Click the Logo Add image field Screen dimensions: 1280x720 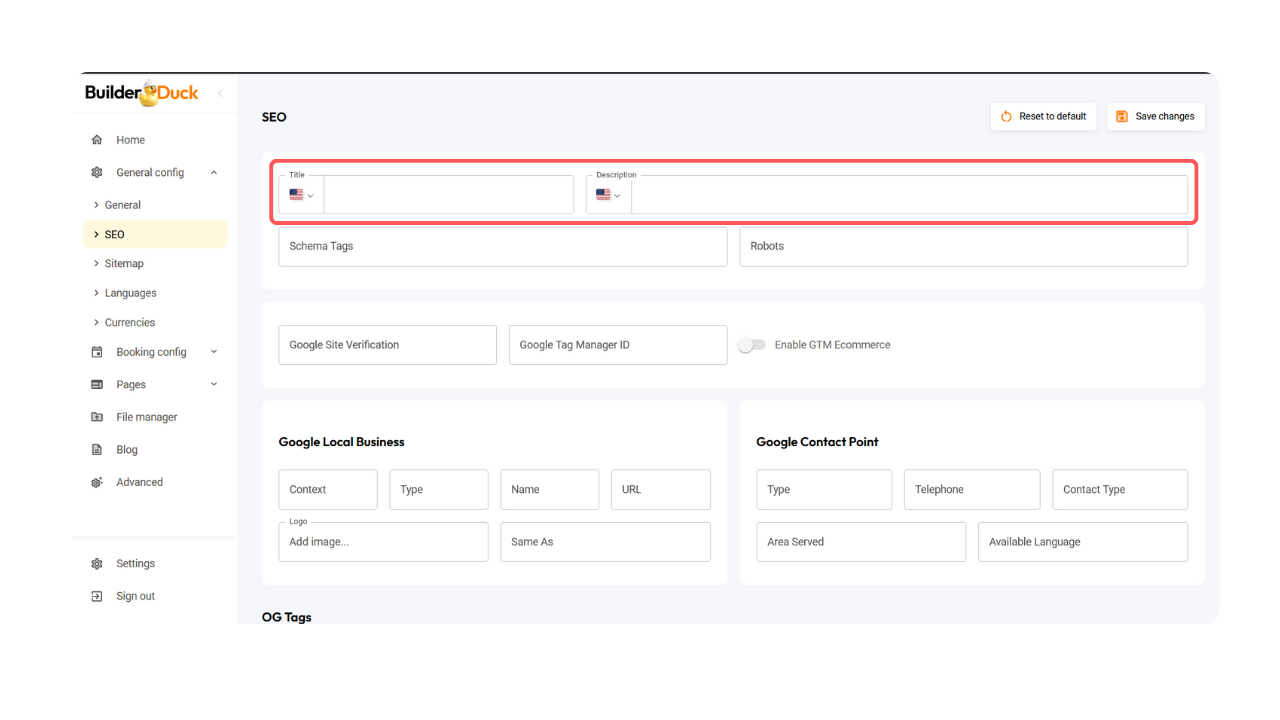[383, 542]
